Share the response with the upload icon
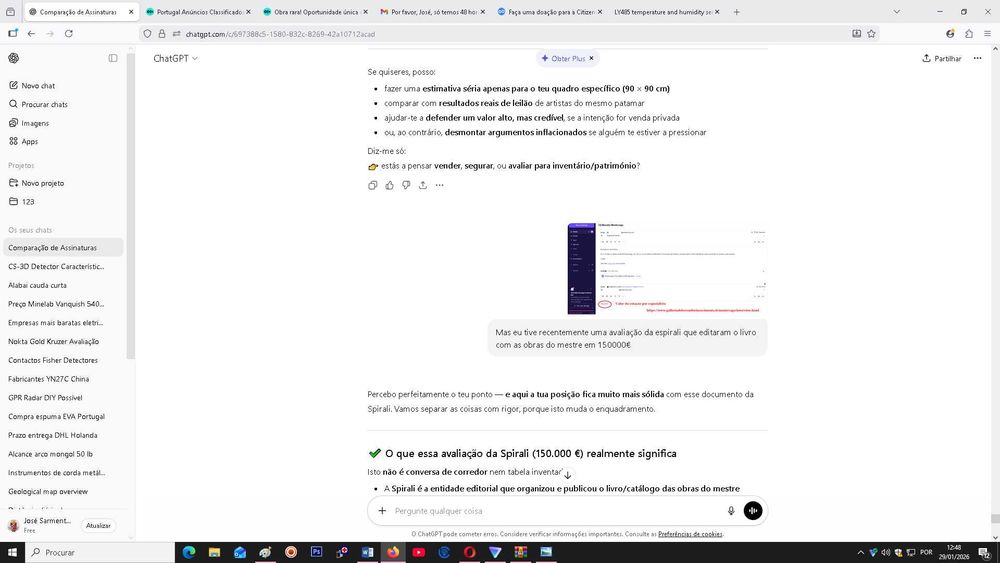Viewport: 1000px width, 563px height. pyautogui.click(x=423, y=186)
